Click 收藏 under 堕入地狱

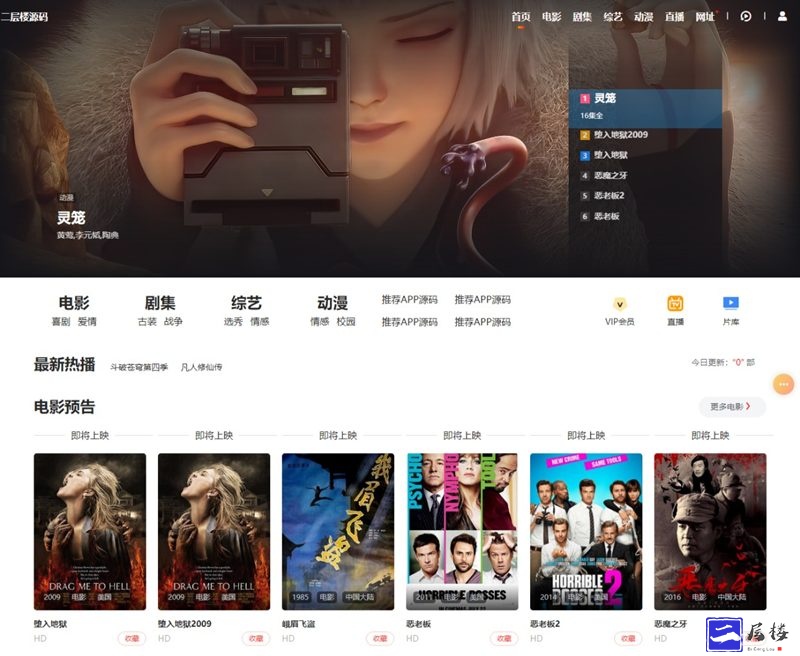[x=132, y=639]
